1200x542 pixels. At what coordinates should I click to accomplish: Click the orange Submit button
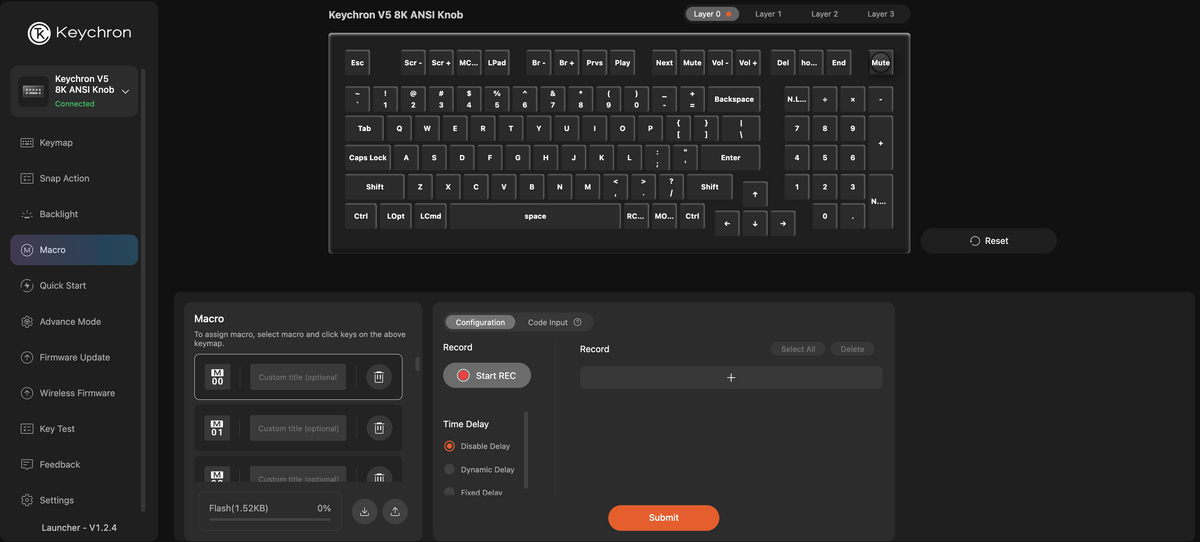click(x=663, y=517)
